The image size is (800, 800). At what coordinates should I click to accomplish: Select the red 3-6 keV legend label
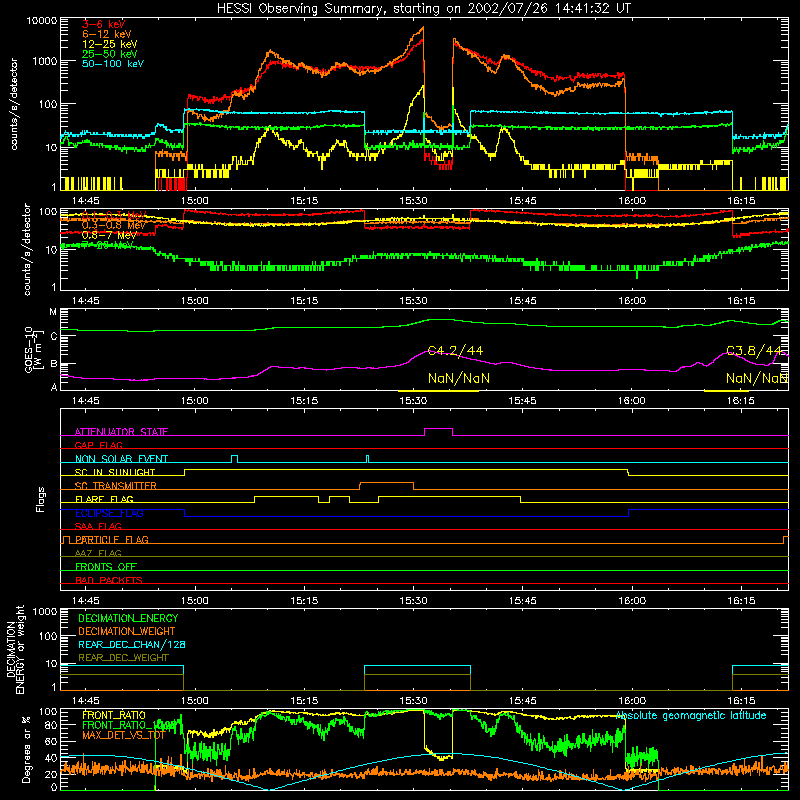(104, 24)
